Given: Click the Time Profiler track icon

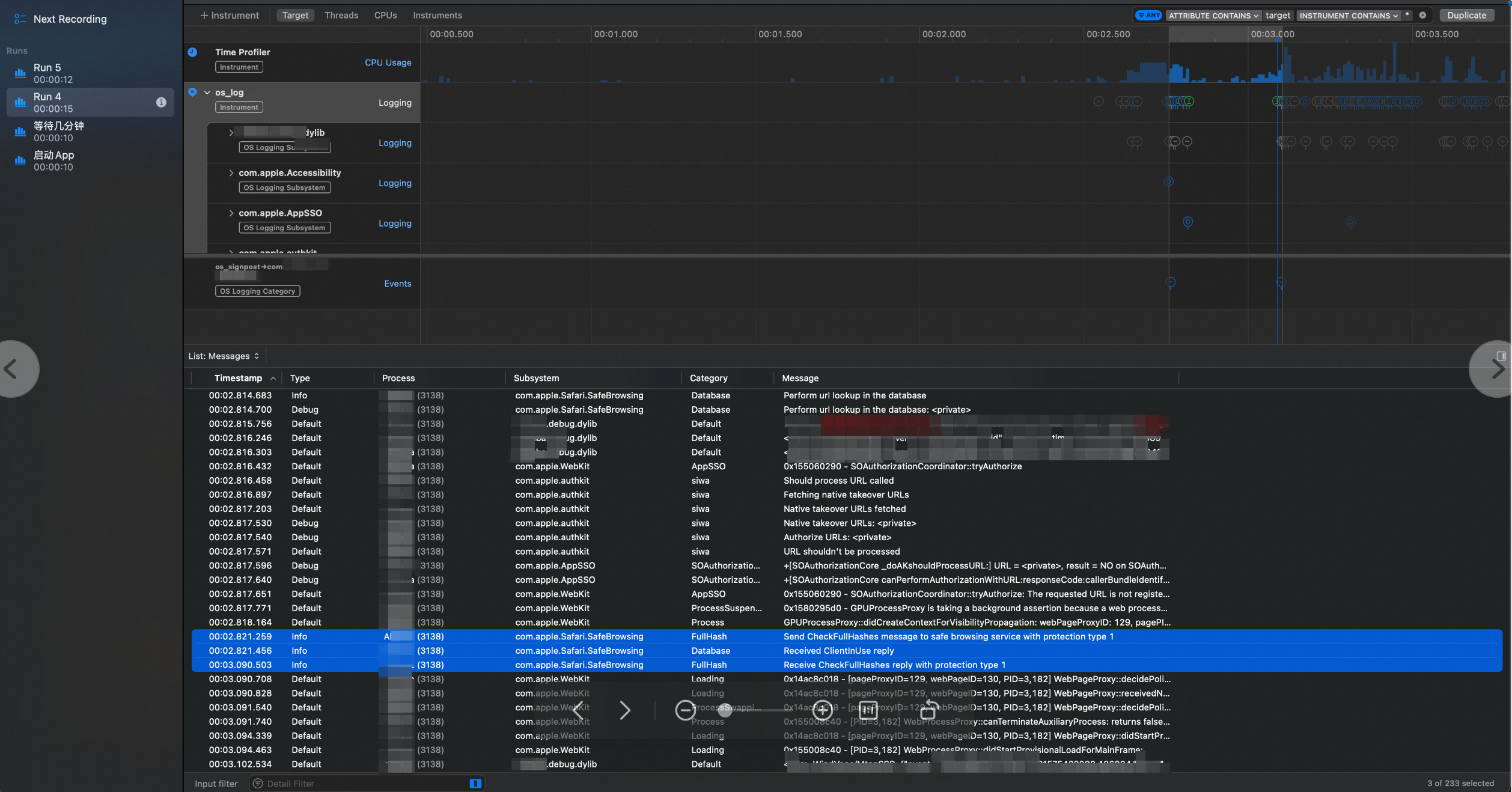Looking at the screenshot, I should 192,52.
